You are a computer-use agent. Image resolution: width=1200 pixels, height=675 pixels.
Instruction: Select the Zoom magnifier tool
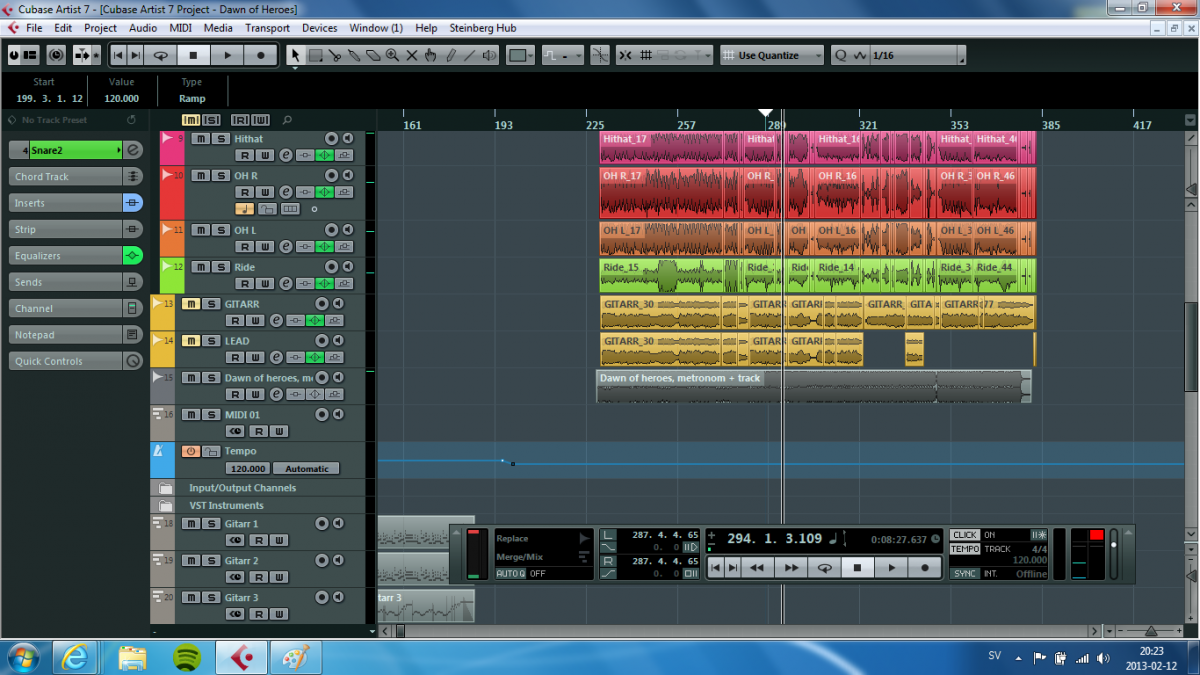click(392, 55)
